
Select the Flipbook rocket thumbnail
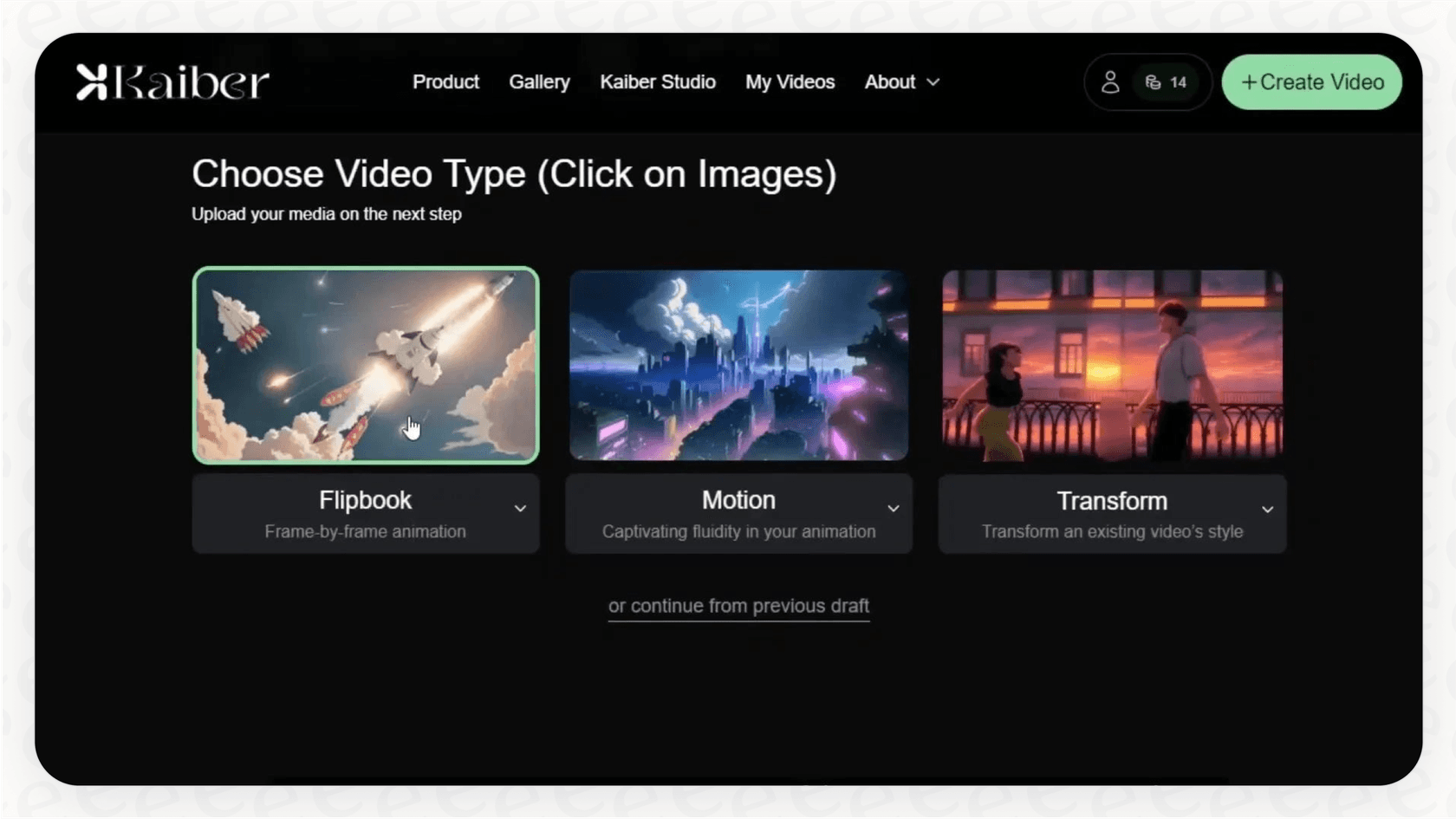365,365
